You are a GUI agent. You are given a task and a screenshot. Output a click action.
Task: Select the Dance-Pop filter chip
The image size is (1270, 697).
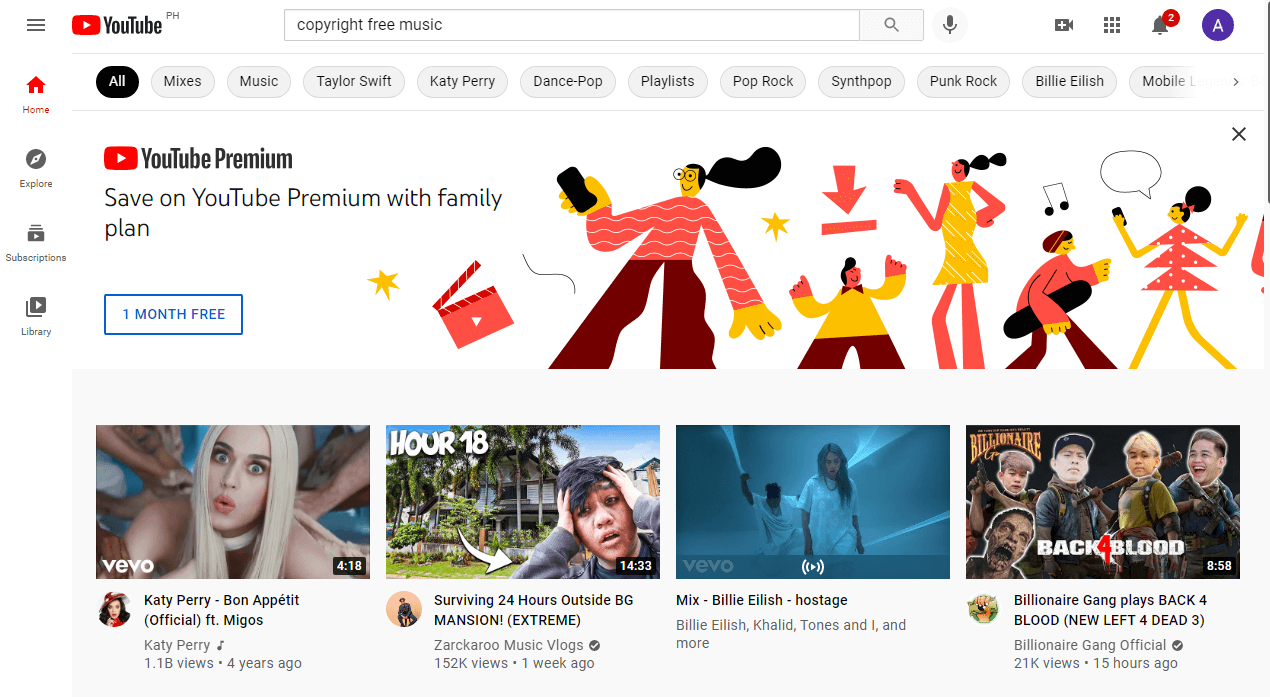(568, 81)
